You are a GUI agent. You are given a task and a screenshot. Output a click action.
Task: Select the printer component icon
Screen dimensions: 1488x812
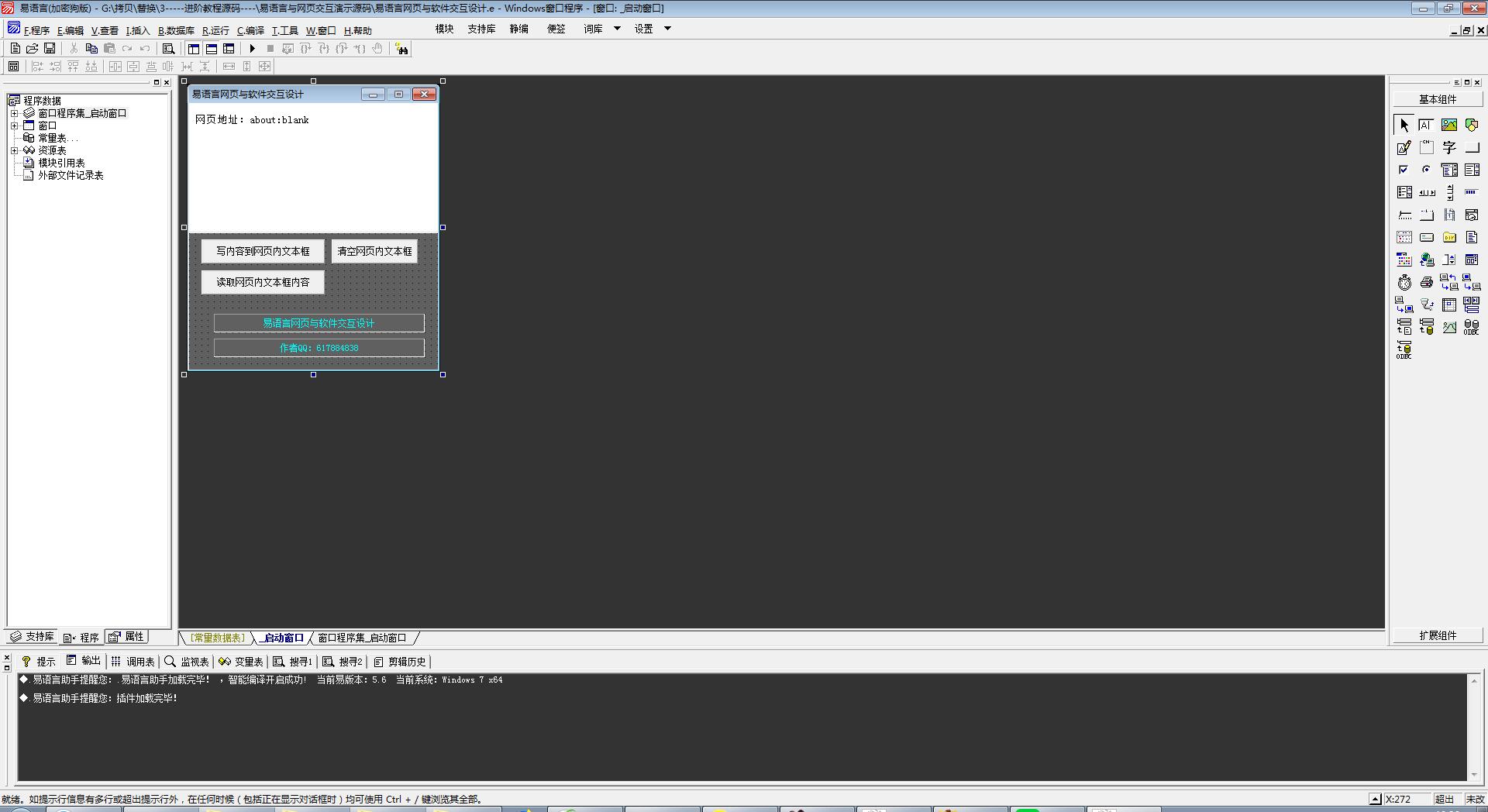coord(1426,282)
